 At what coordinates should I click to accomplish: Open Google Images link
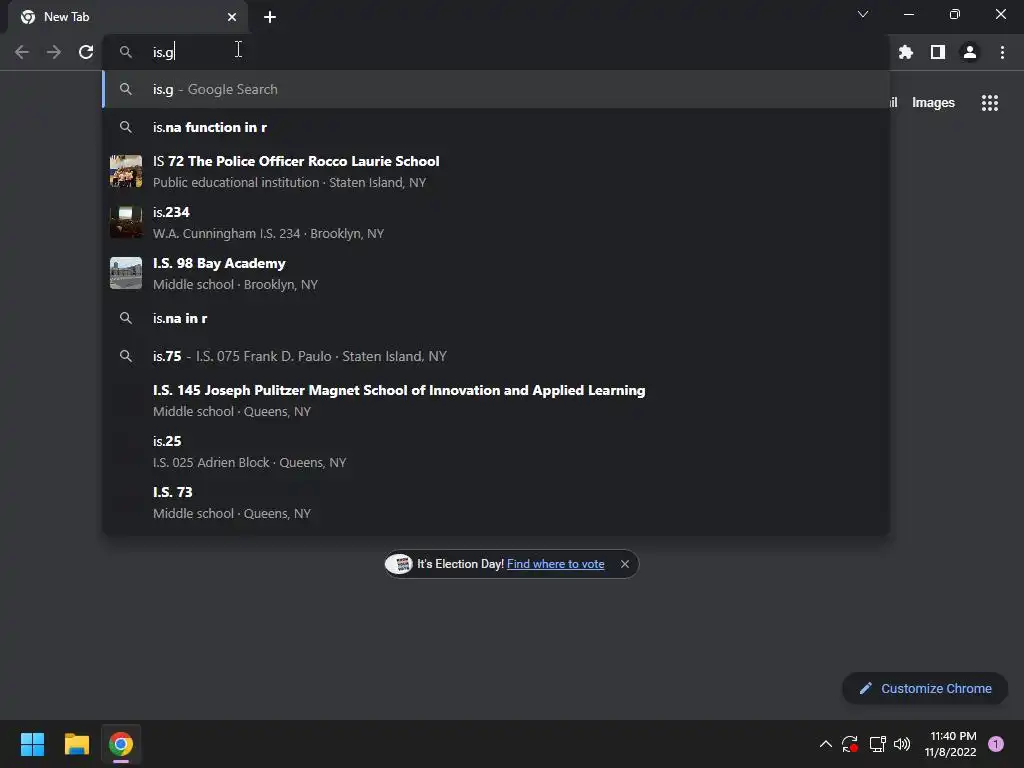click(x=933, y=103)
